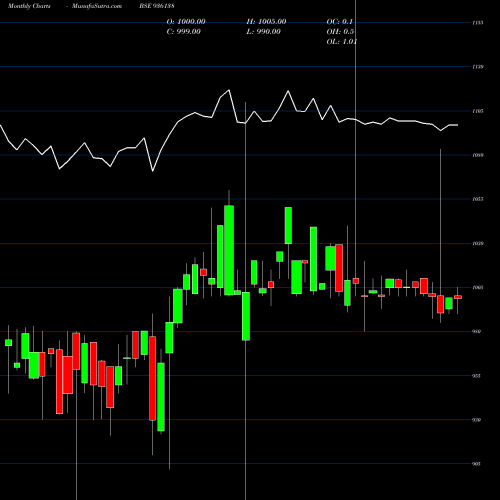This screenshot has width=500, height=500.
Task: Click the 'BSE 936138' symbol text
Action: 157,6
